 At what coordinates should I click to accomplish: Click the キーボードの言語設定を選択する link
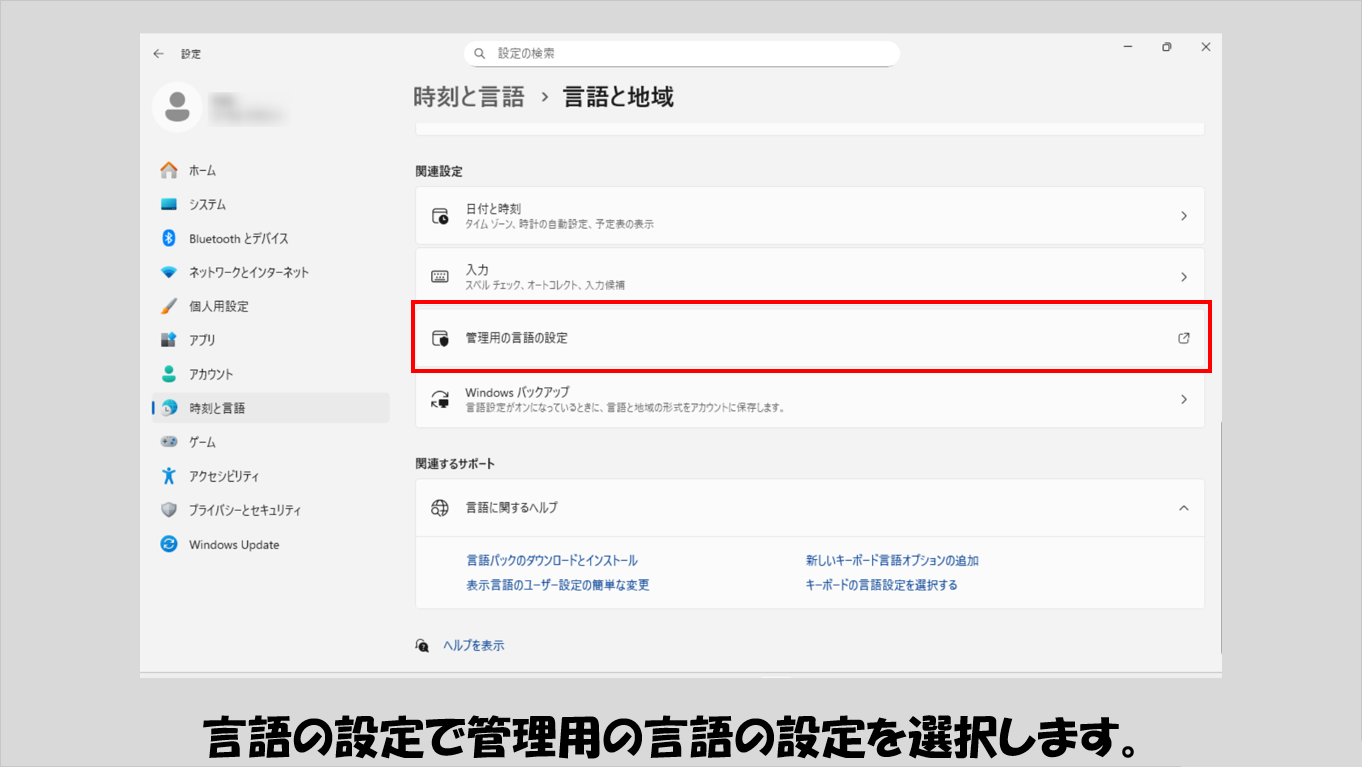tap(881, 585)
